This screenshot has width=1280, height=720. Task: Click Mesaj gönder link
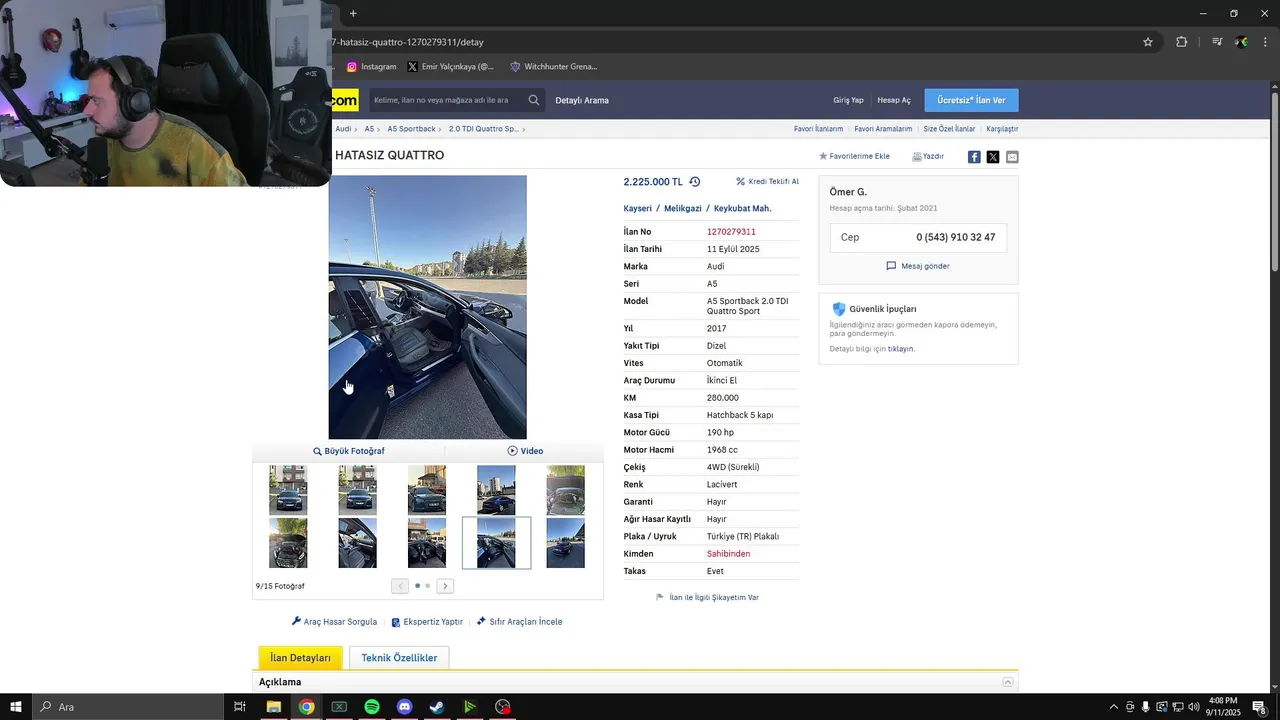(918, 266)
